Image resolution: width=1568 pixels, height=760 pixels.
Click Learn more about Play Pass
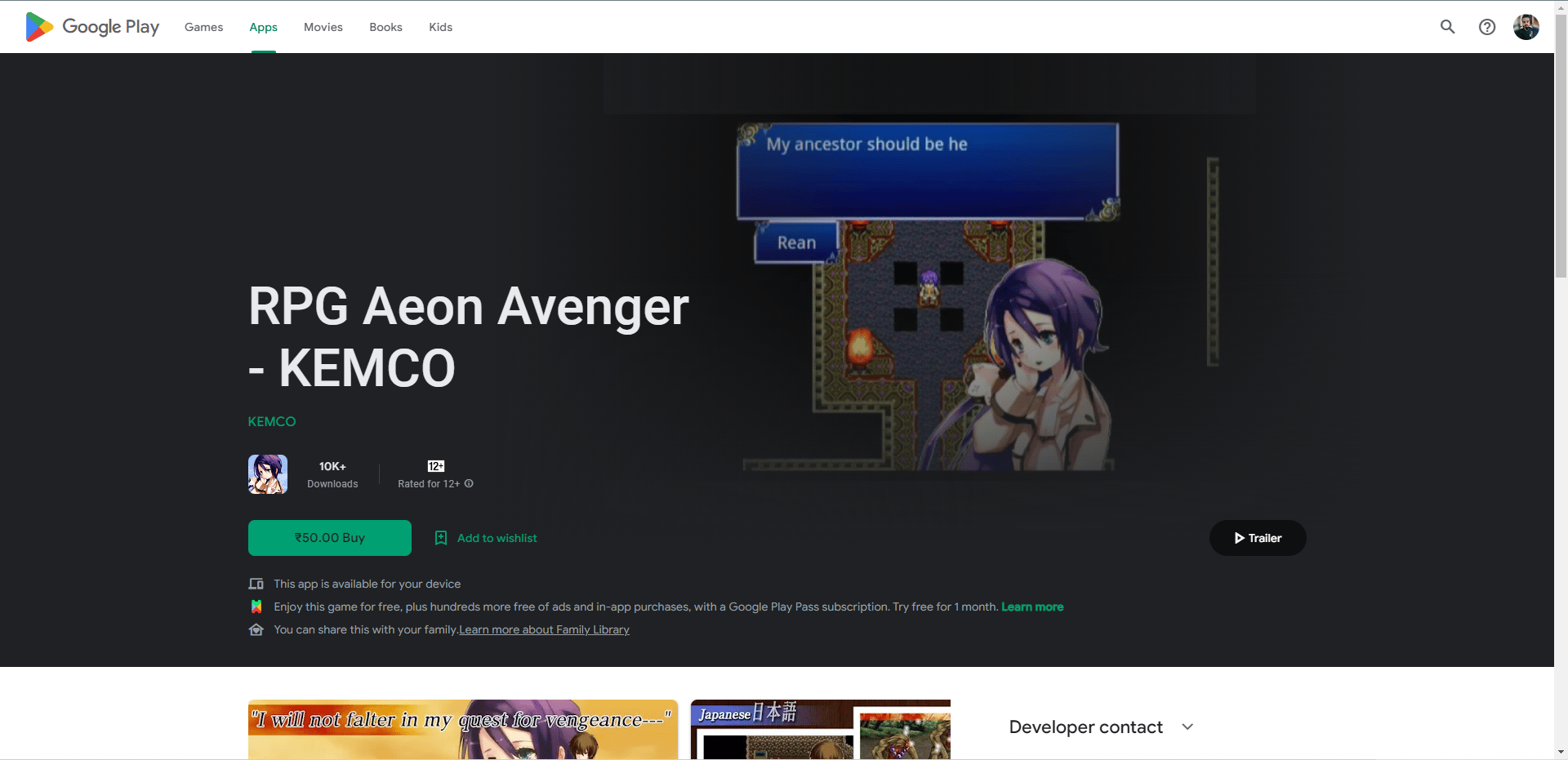coord(1032,607)
